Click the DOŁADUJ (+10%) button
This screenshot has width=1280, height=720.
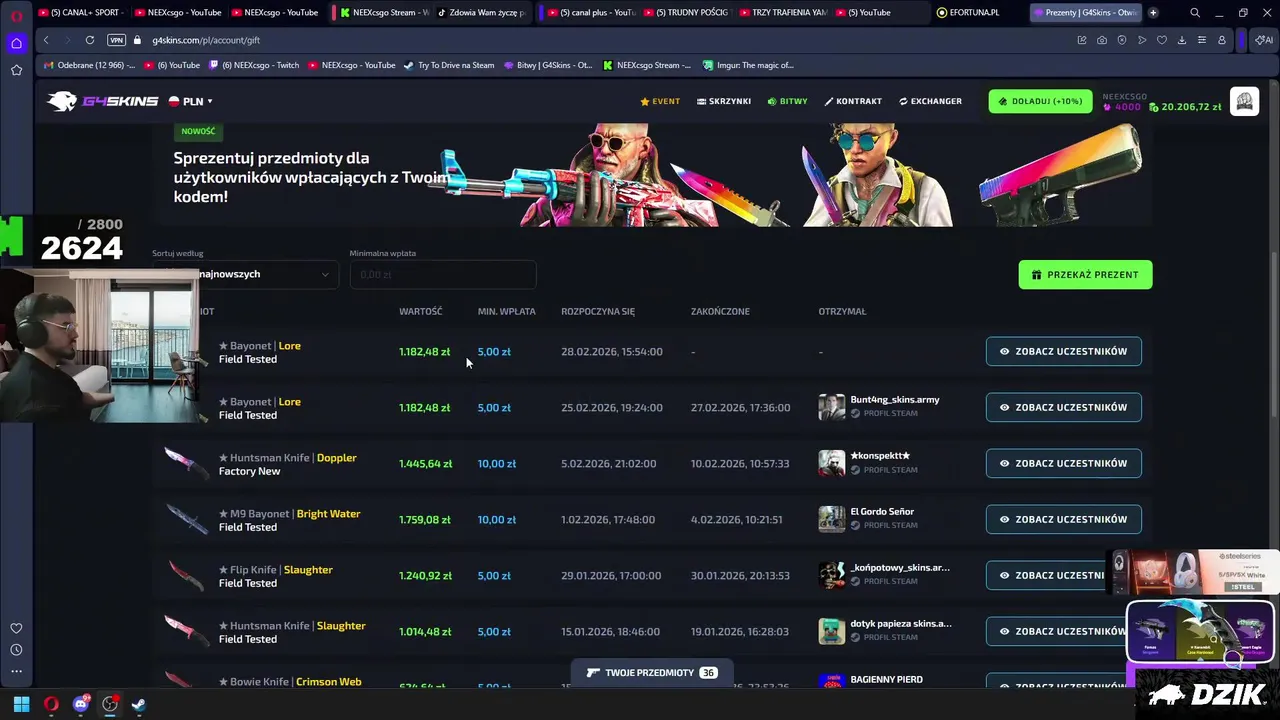1041,101
